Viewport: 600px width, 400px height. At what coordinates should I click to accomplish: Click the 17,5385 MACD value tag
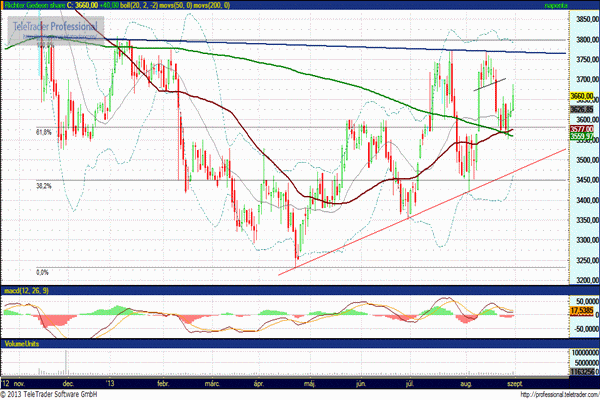(582, 312)
